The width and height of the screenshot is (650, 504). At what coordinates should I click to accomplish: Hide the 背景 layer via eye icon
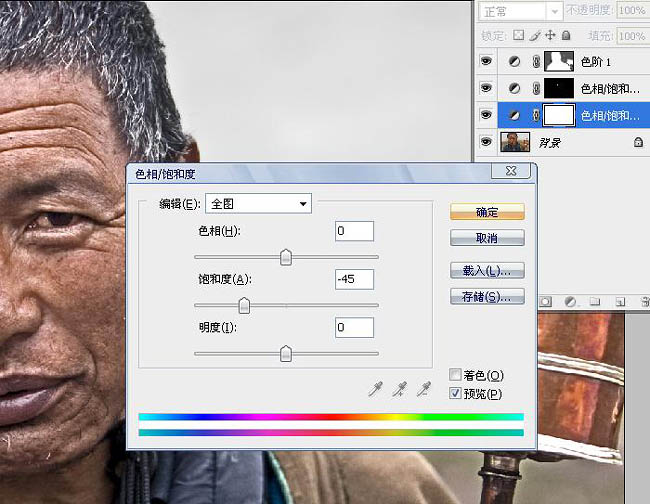[x=486, y=143]
